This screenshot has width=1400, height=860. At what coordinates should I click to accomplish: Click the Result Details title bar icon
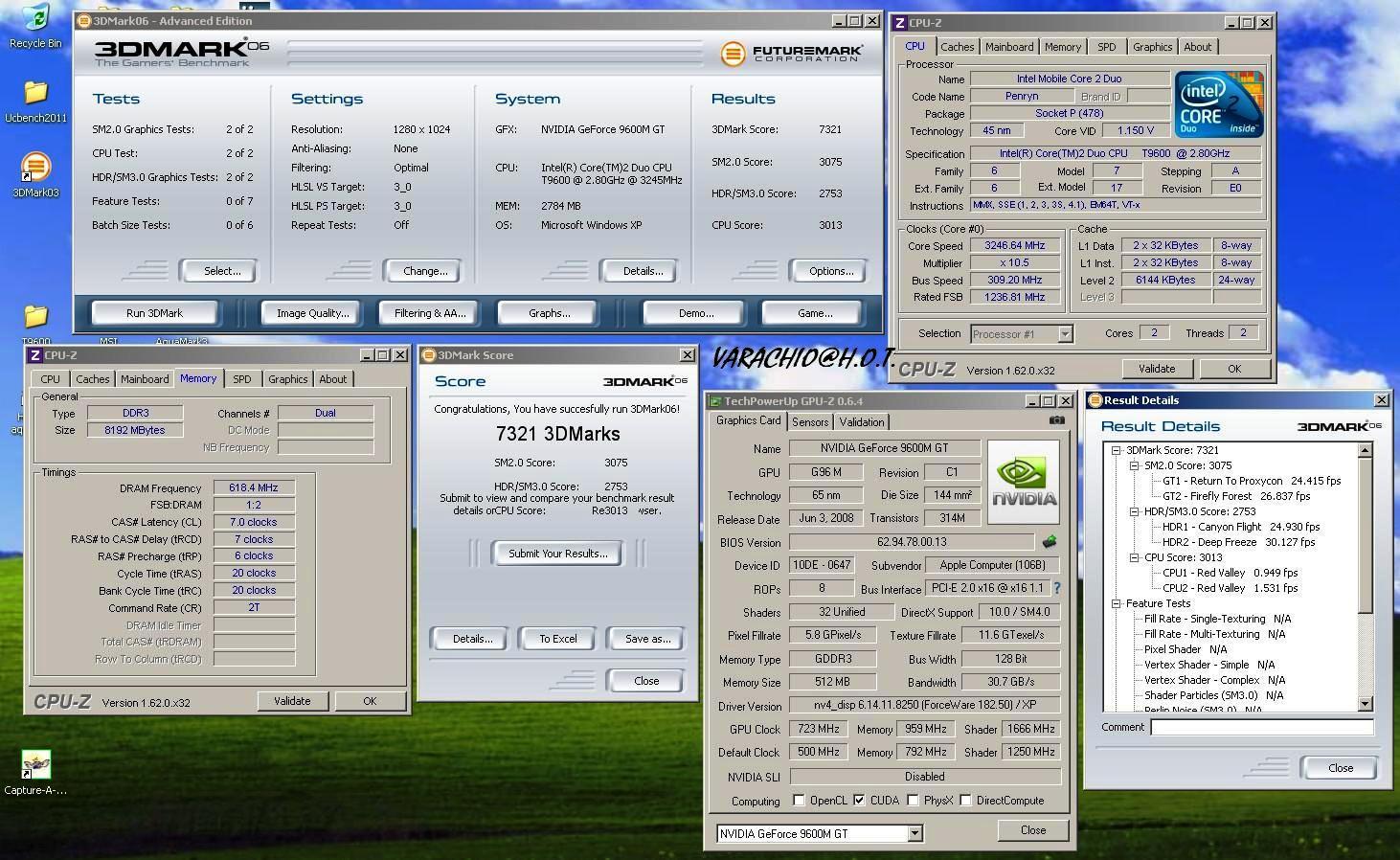(1095, 400)
